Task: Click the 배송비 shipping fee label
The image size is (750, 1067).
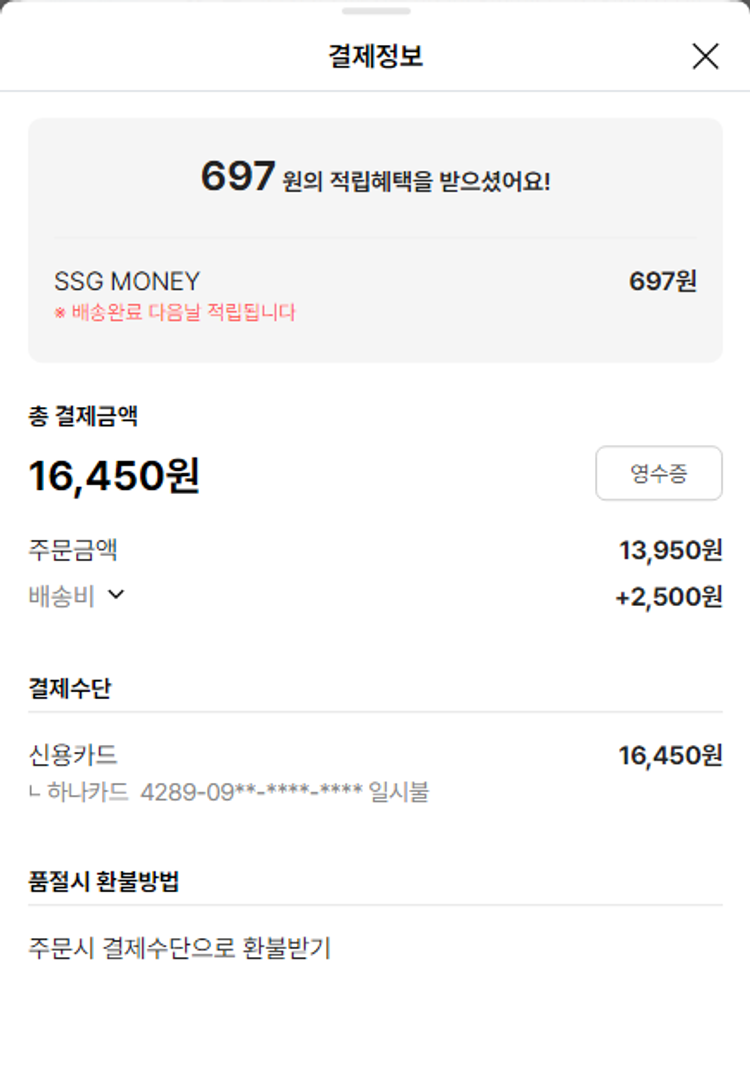Action: [x=61, y=597]
